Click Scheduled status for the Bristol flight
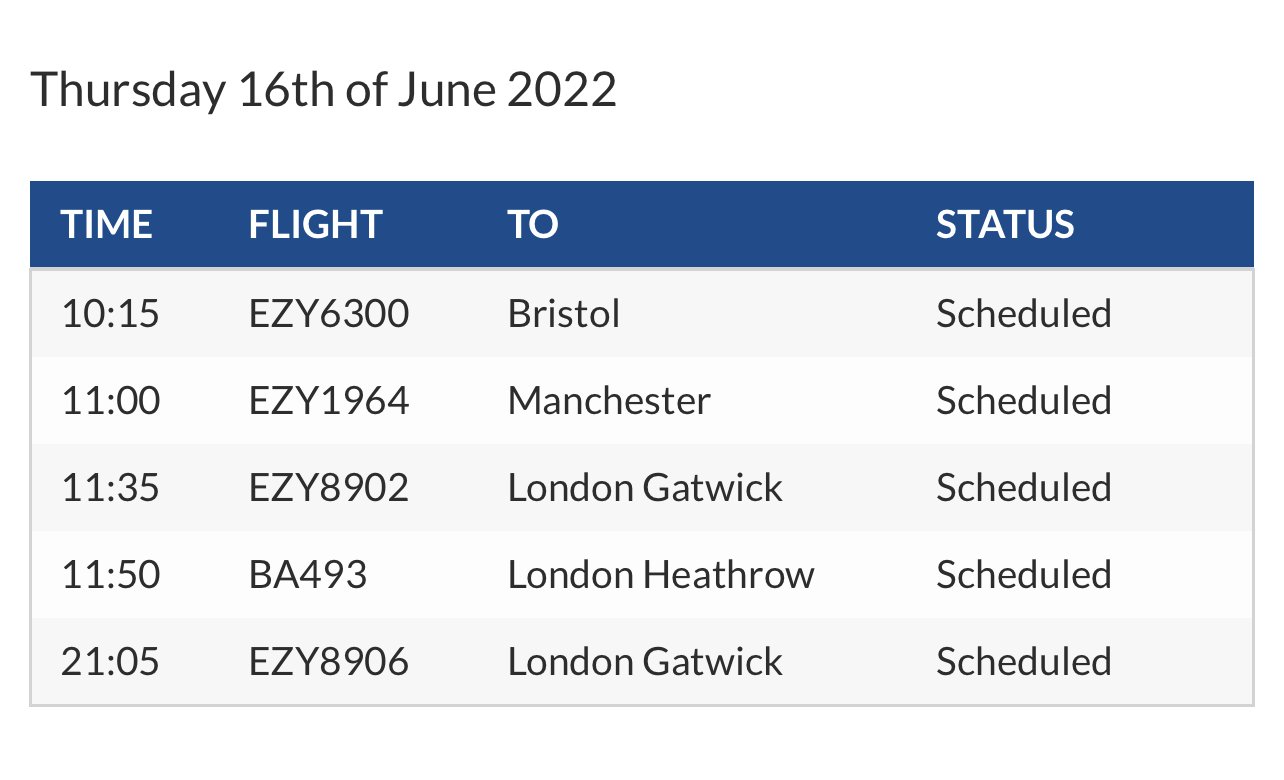 click(1024, 314)
